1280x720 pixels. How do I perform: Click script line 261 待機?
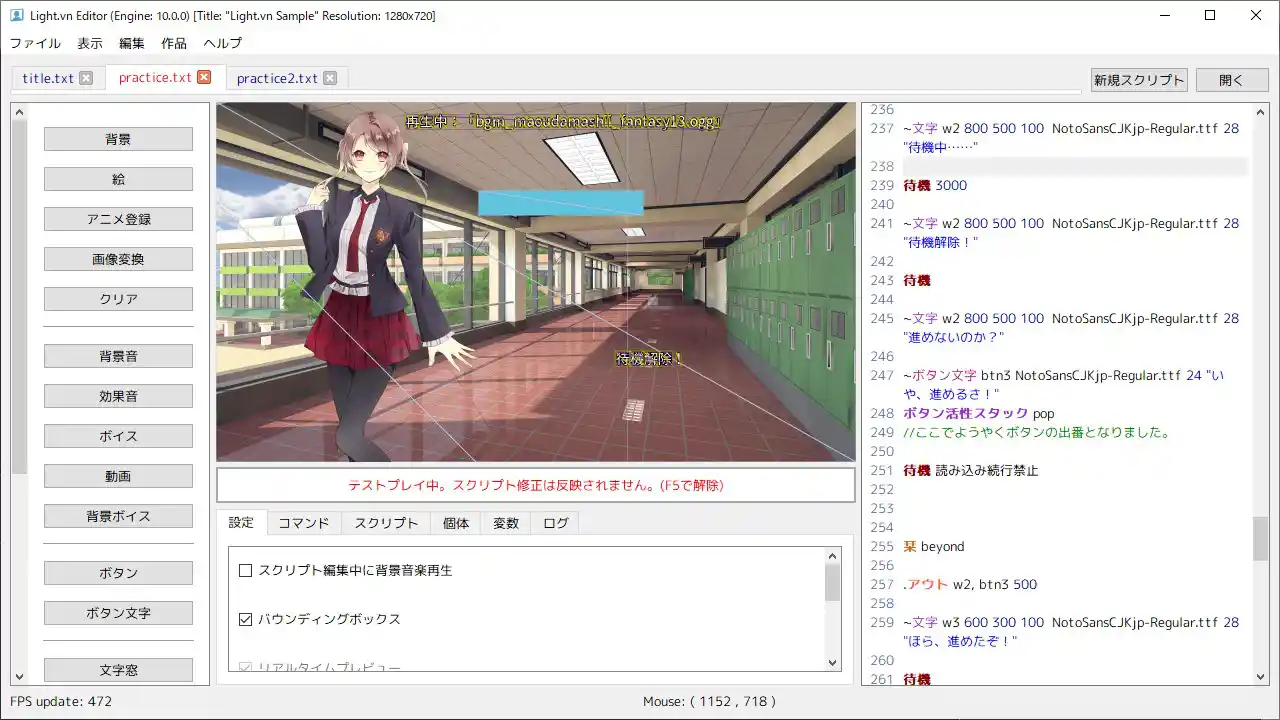tap(917, 679)
